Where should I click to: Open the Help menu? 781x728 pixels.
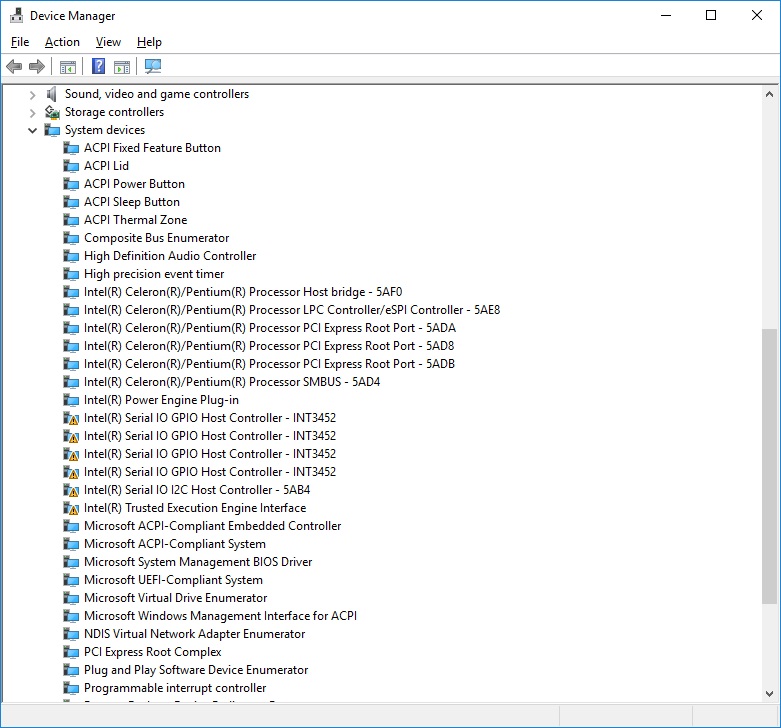(149, 42)
